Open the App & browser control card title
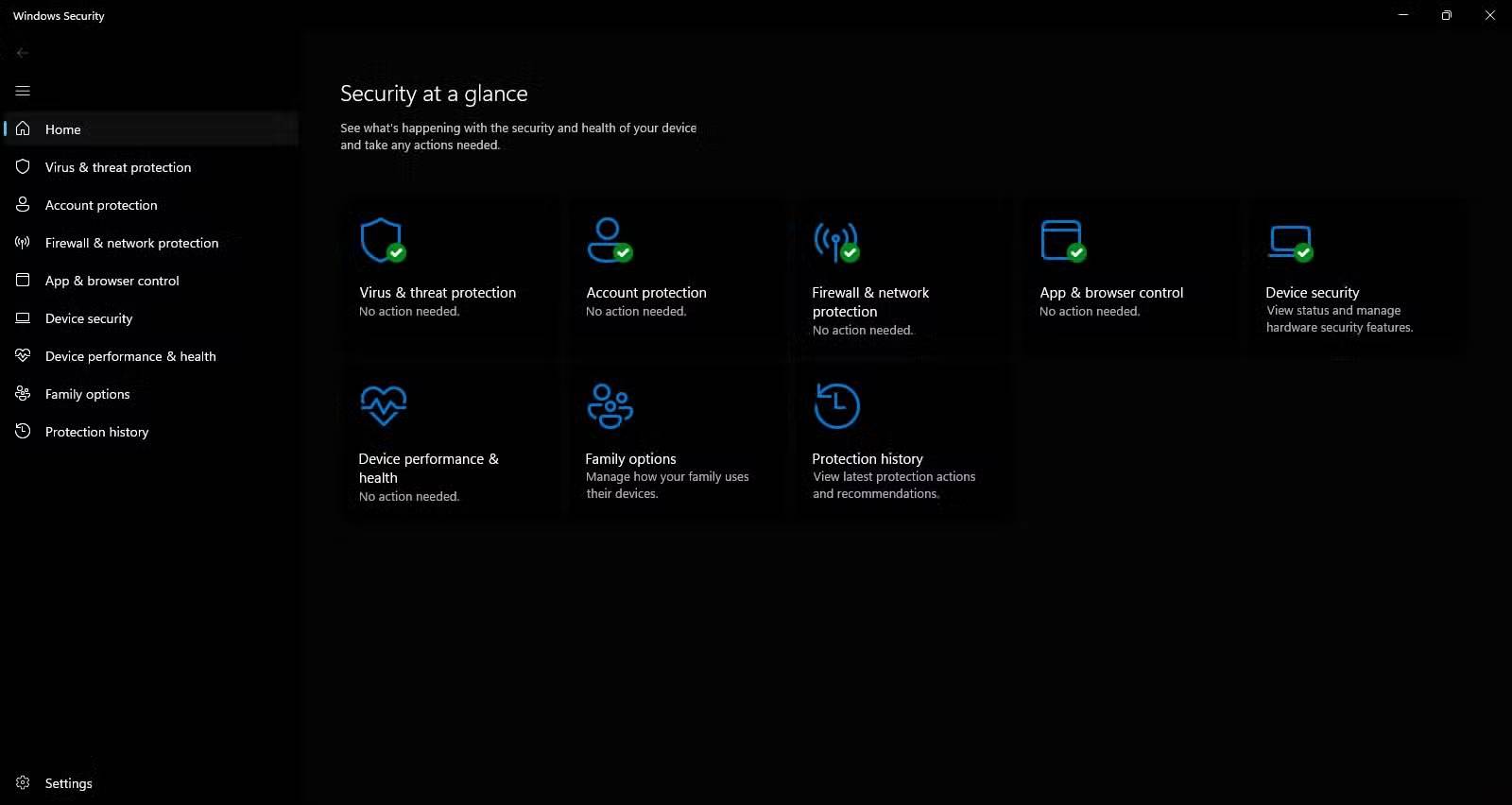 point(1111,293)
